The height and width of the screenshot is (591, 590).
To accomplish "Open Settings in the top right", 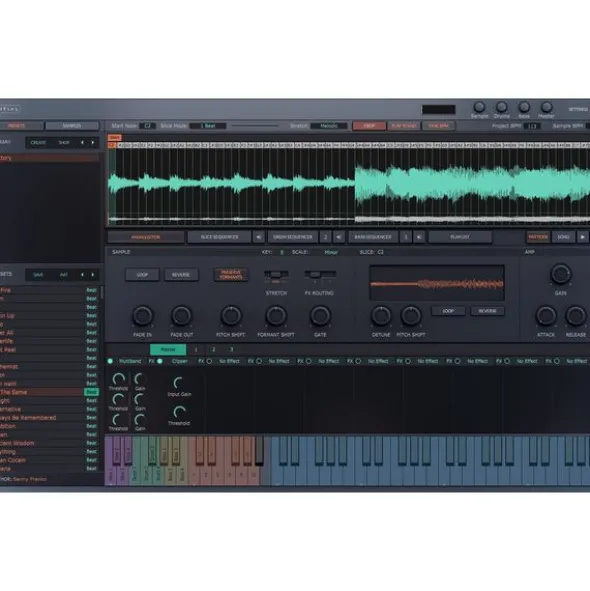I will 578,109.
